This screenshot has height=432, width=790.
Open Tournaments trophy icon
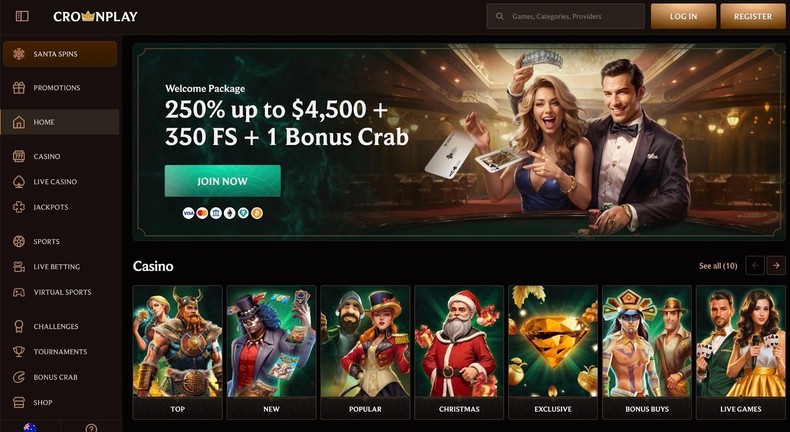coord(19,352)
